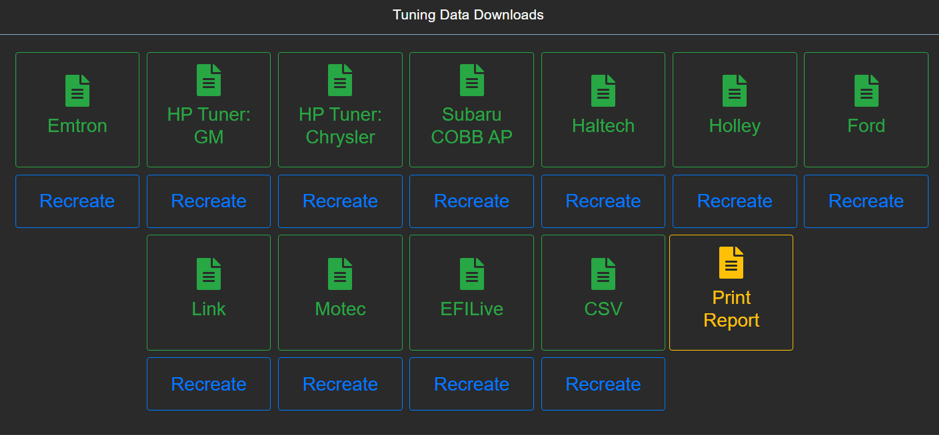The width and height of the screenshot is (939, 435).
Task: Recreate the Motec tuning file
Action: [340, 384]
